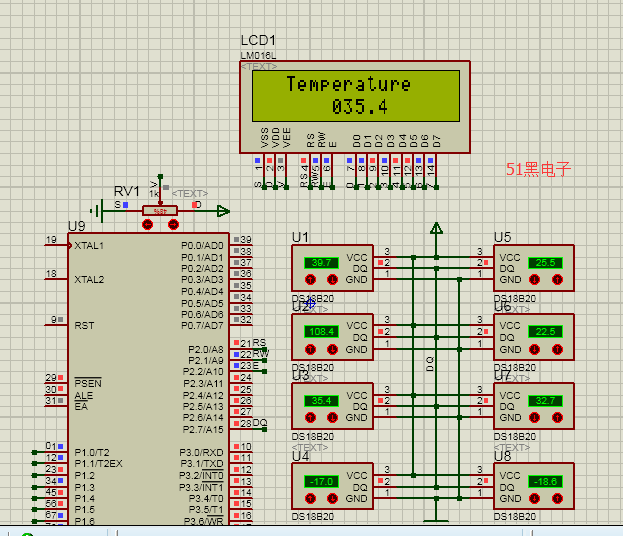
Task: Select the LCD1 LM016L display component
Action: click(355, 107)
